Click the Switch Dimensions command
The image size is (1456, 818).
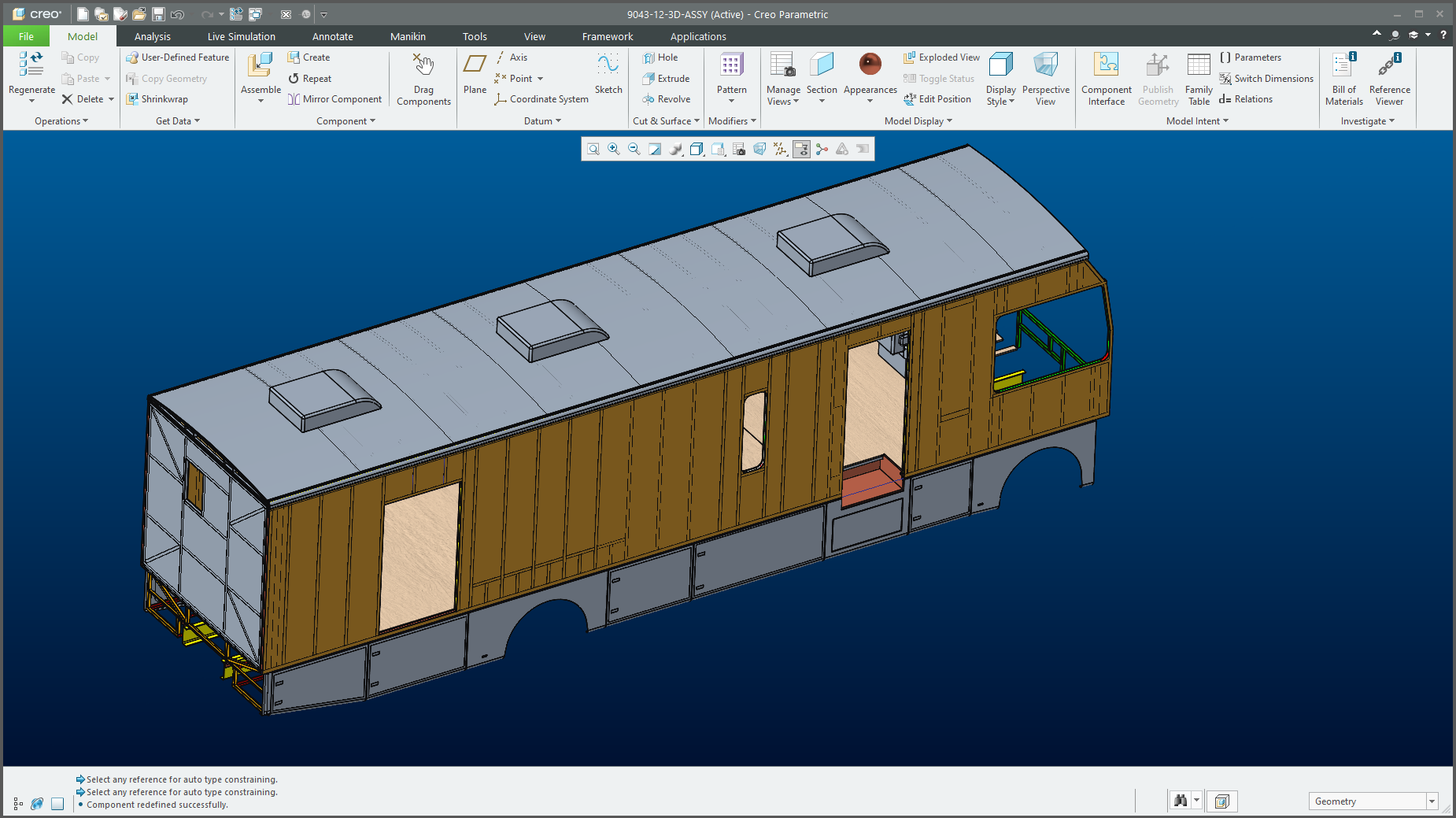1266,79
